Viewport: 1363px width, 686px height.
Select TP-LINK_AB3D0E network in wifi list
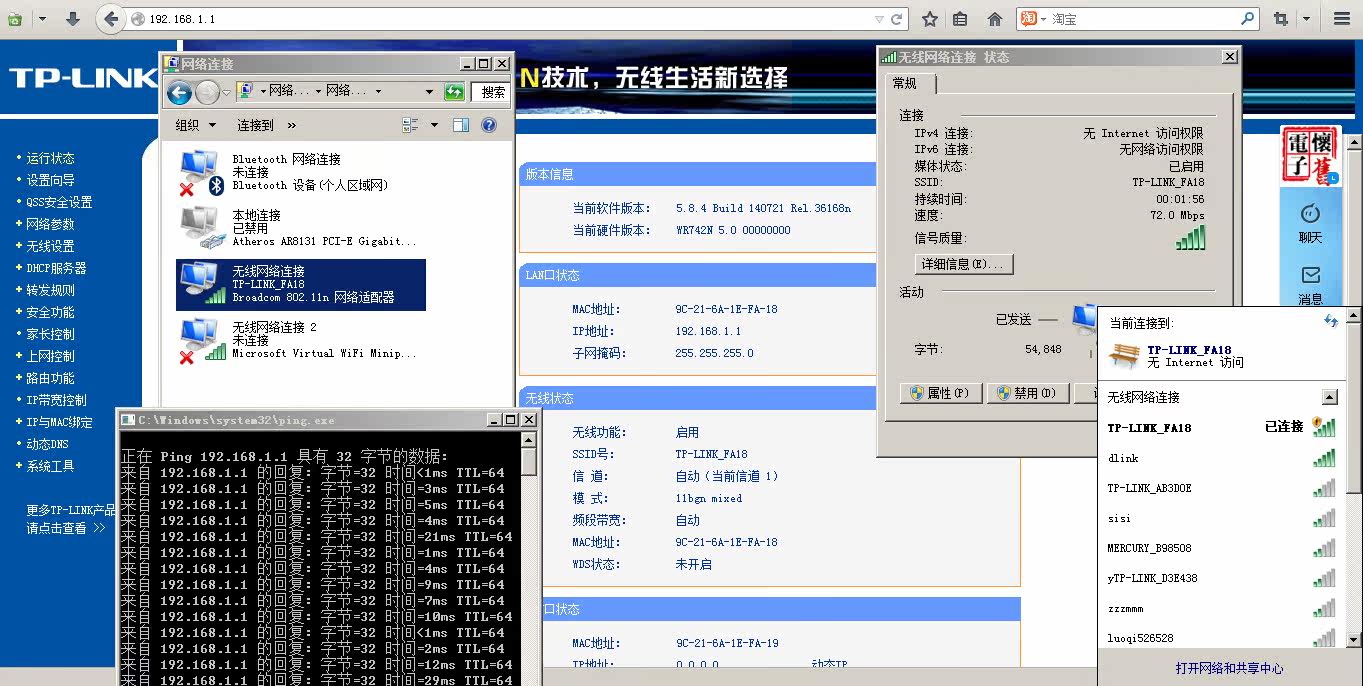pyautogui.click(x=1220, y=488)
